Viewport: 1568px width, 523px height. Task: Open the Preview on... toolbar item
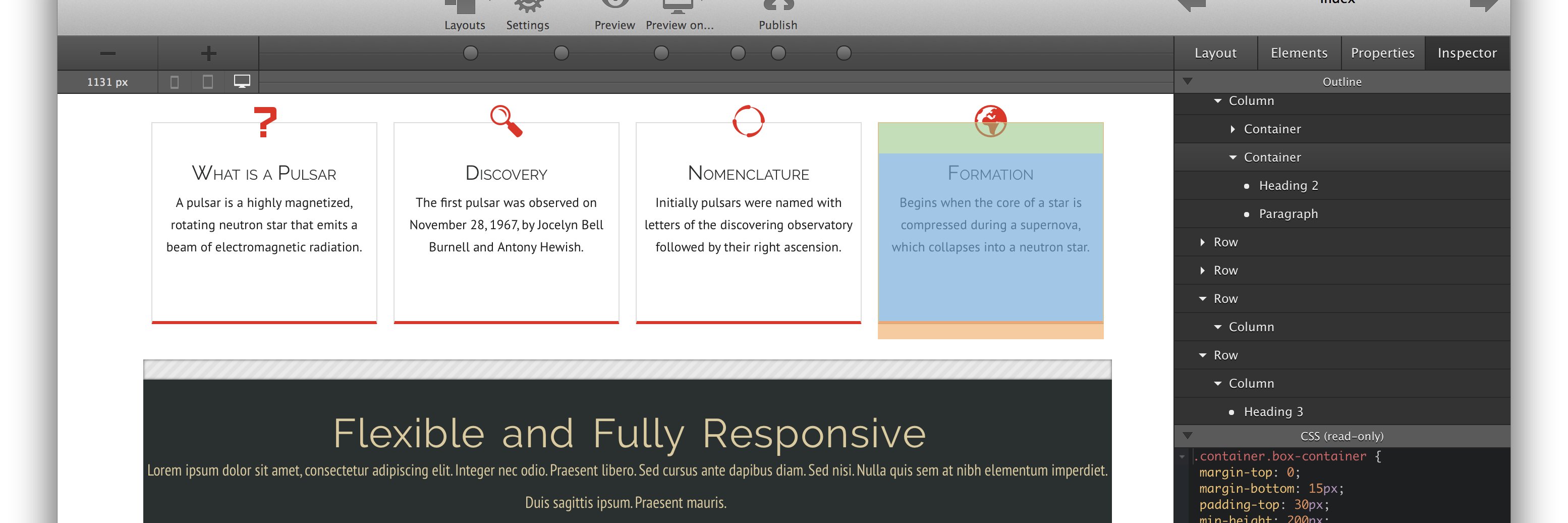tap(679, 16)
